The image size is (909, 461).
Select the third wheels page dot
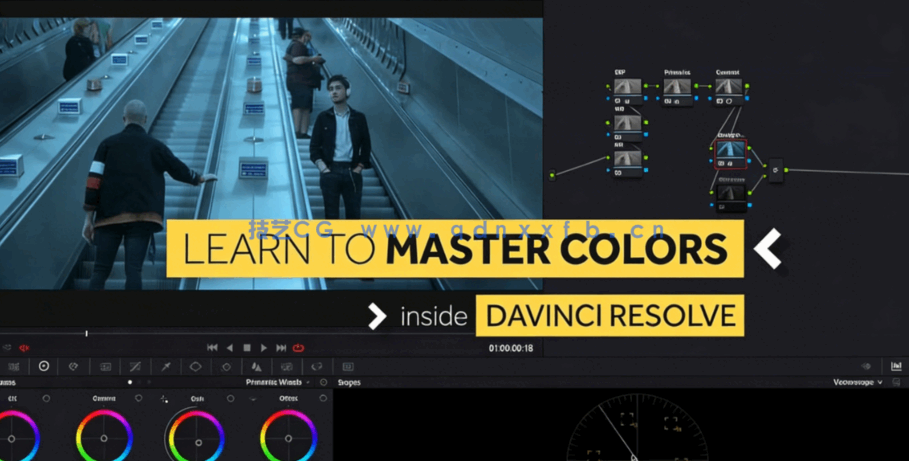click(149, 382)
